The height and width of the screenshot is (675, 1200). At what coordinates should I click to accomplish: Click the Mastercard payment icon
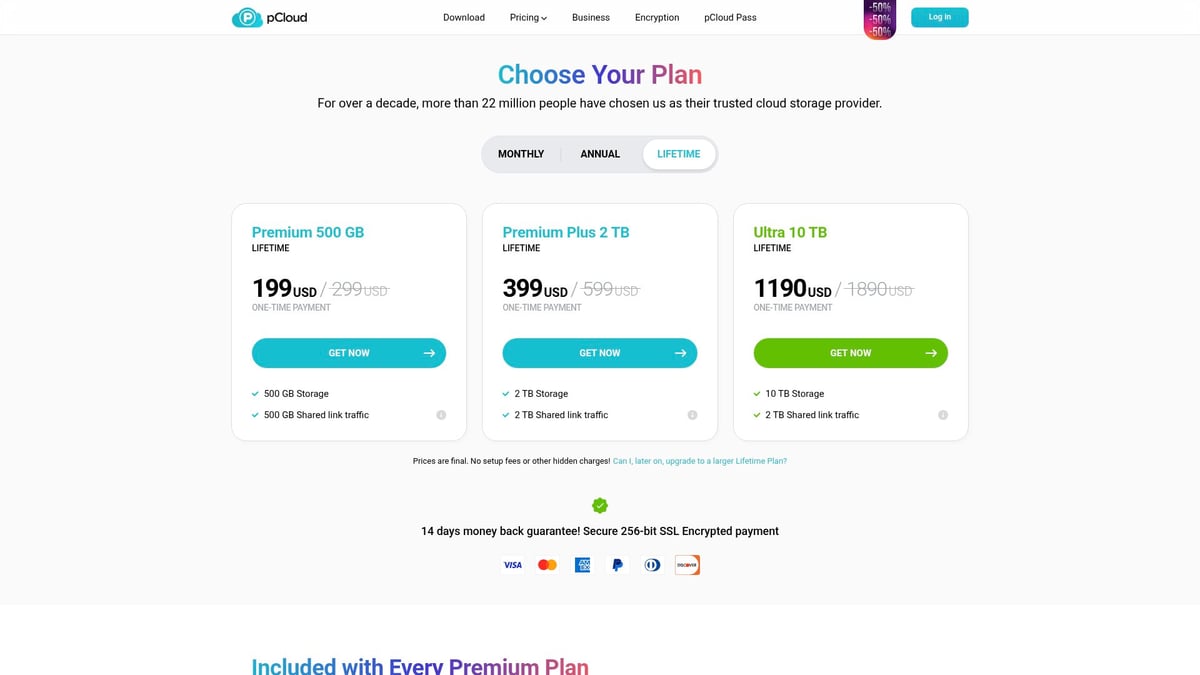click(x=547, y=565)
